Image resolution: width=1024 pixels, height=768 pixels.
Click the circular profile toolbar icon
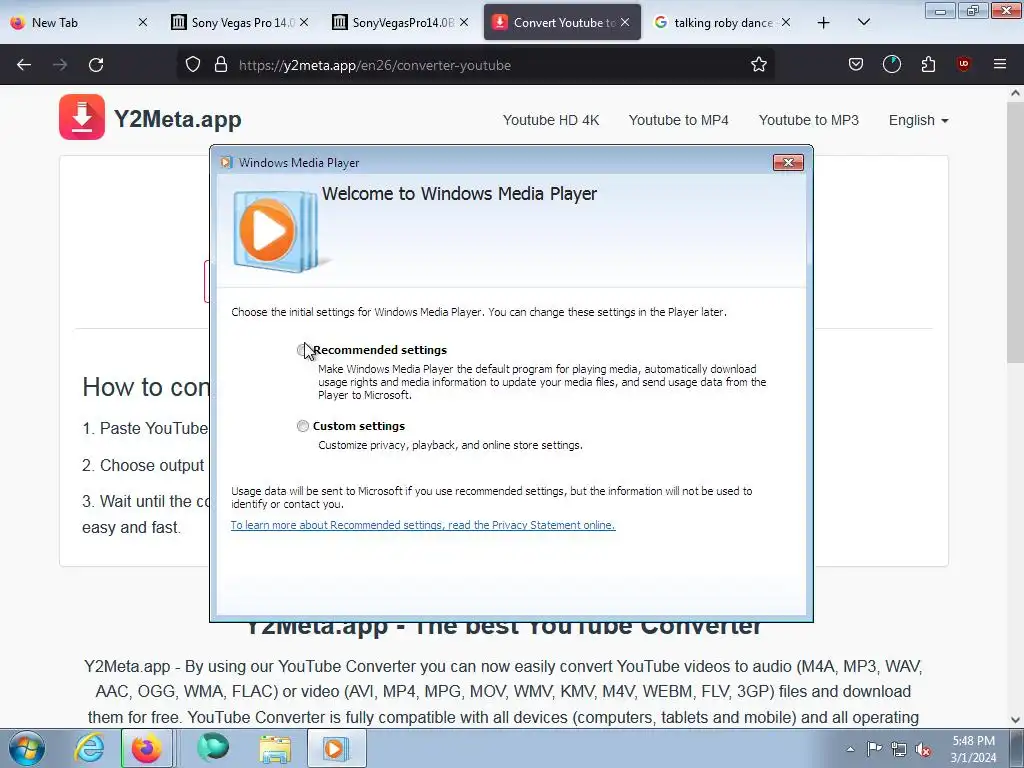(x=891, y=64)
